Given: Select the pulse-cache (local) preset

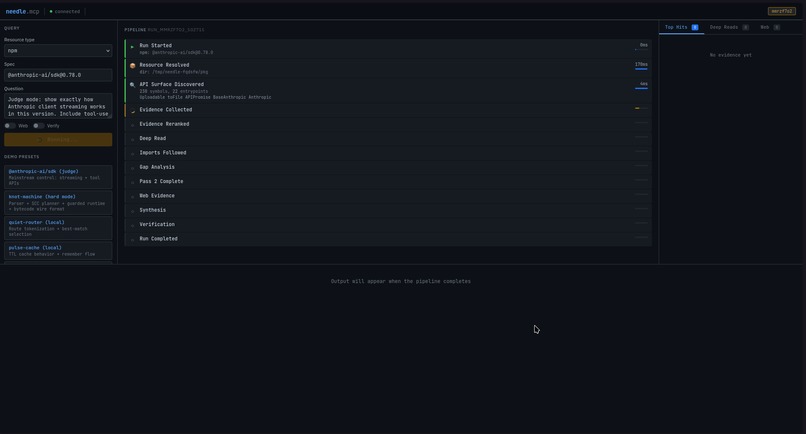Looking at the screenshot, I should coord(58,250).
